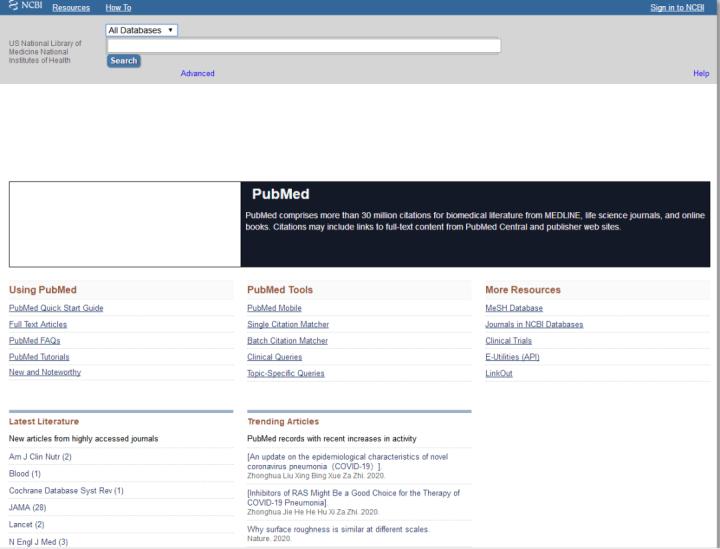
Task: Open Clinical Queries link
Action: [275, 356]
